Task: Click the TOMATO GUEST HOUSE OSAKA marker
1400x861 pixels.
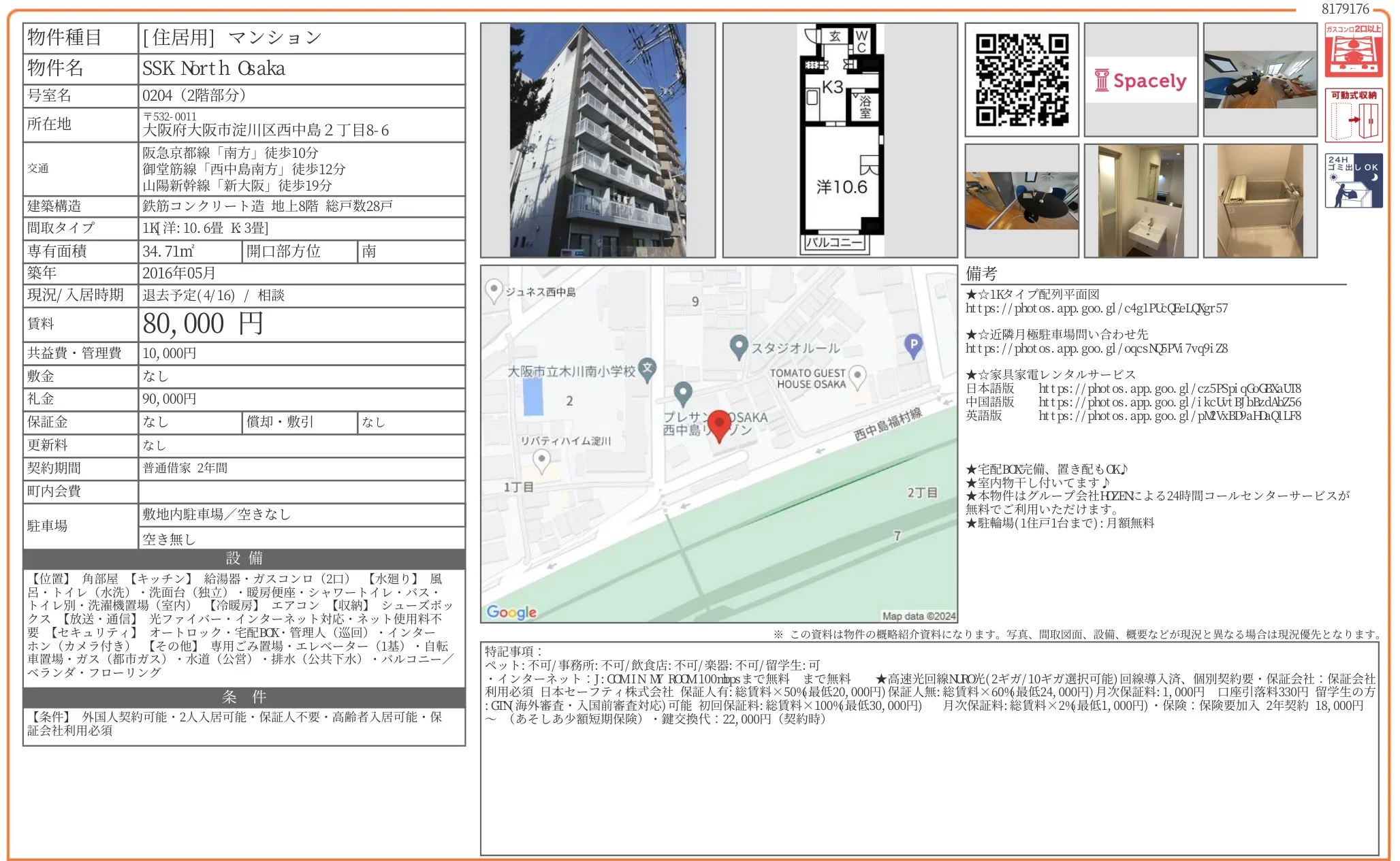Action: tap(858, 375)
